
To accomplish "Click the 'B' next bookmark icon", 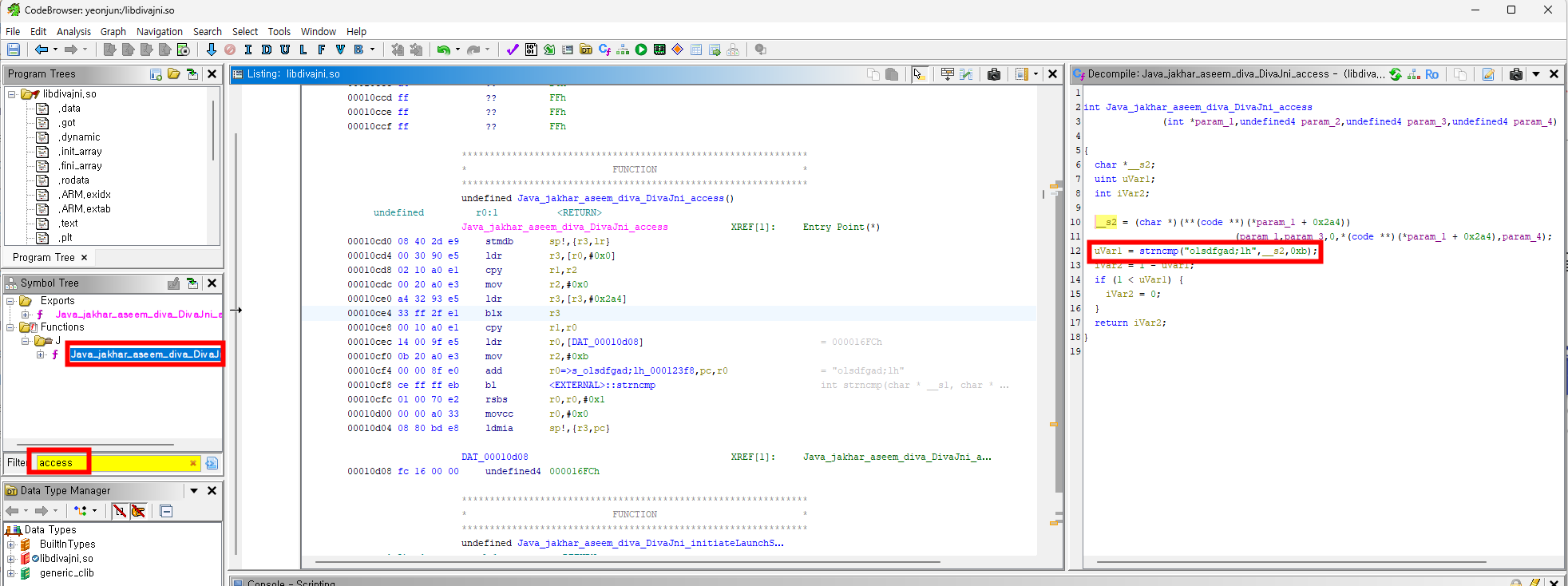I will click(x=358, y=49).
